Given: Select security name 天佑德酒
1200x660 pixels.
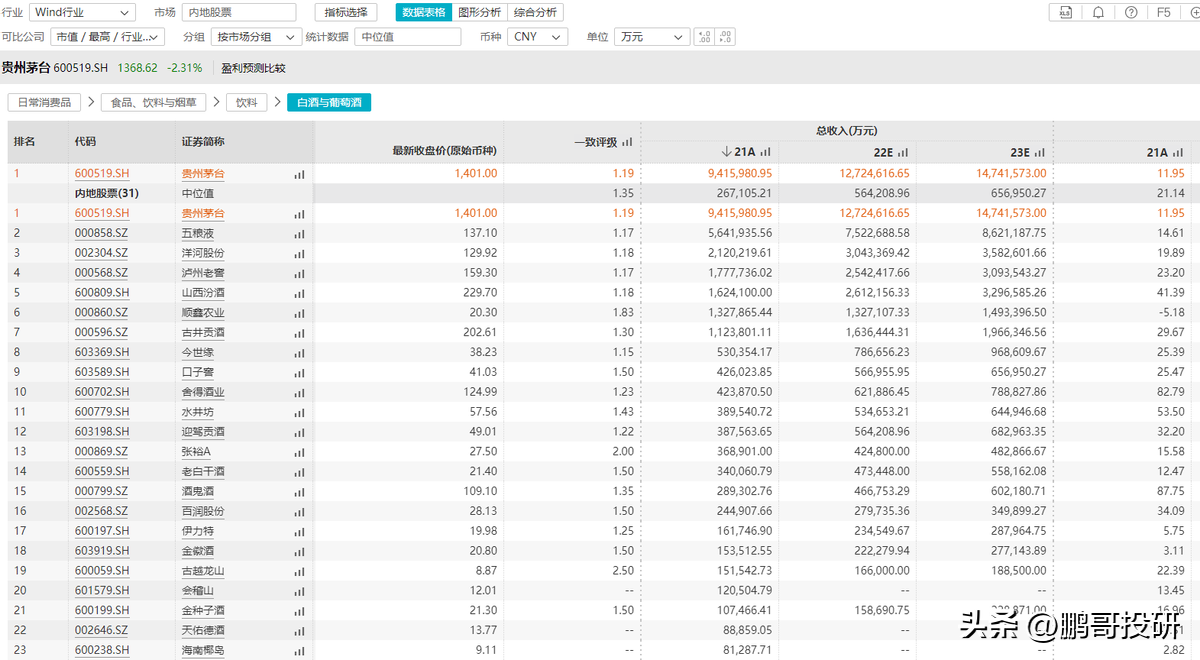Looking at the screenshot, I should pos(203,630).
